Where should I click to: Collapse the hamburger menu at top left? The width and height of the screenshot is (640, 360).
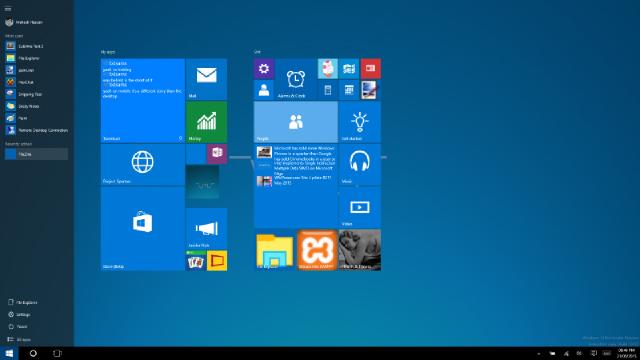(8, 9)
